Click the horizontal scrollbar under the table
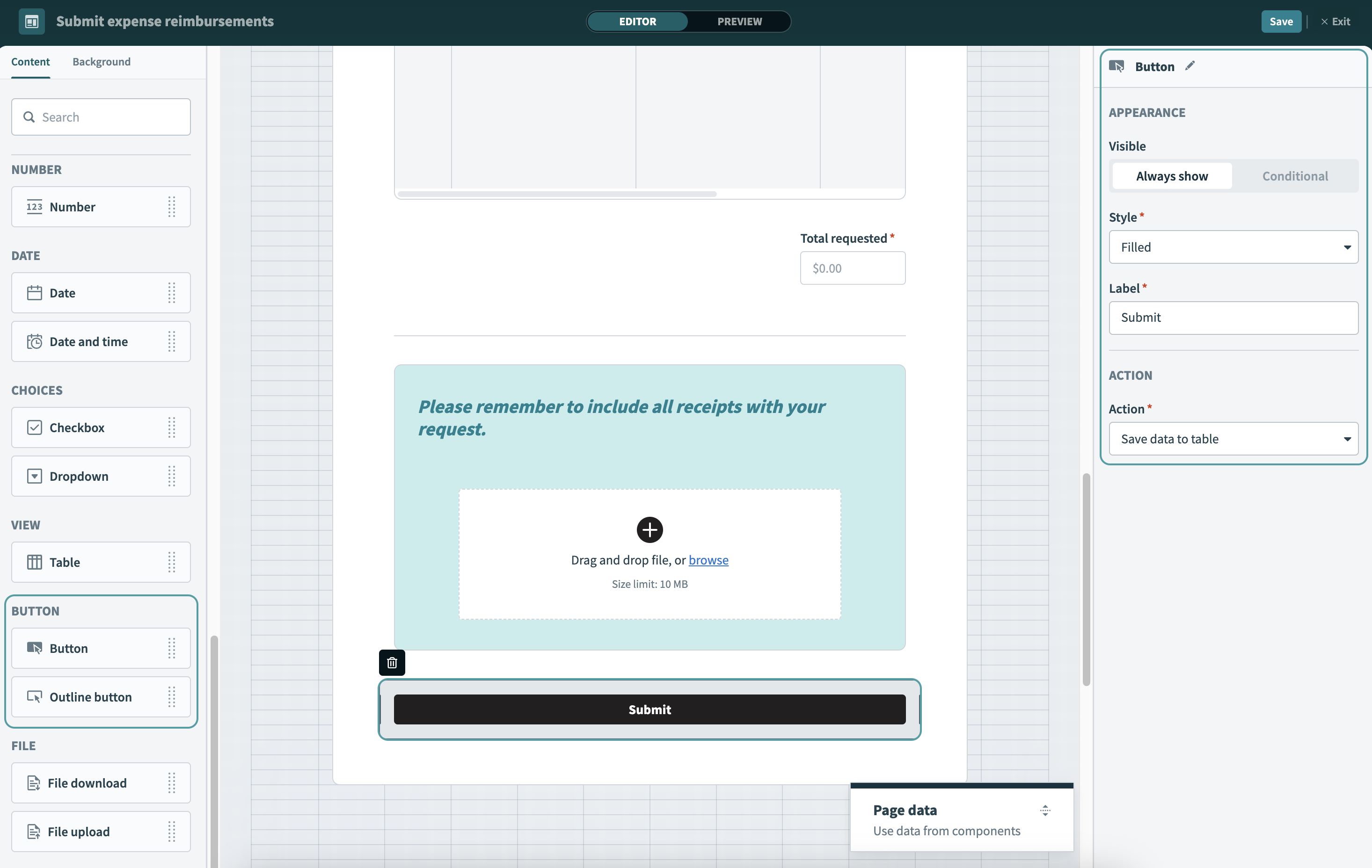Image resolution: width=1372 pixels, height=868 pixels. 557,194
